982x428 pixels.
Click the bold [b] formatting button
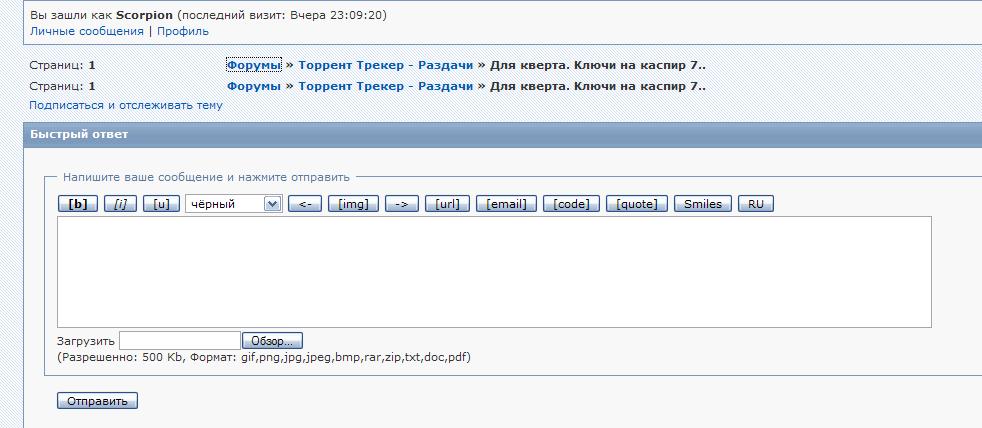pyautogui.click(x=78, y=204)
